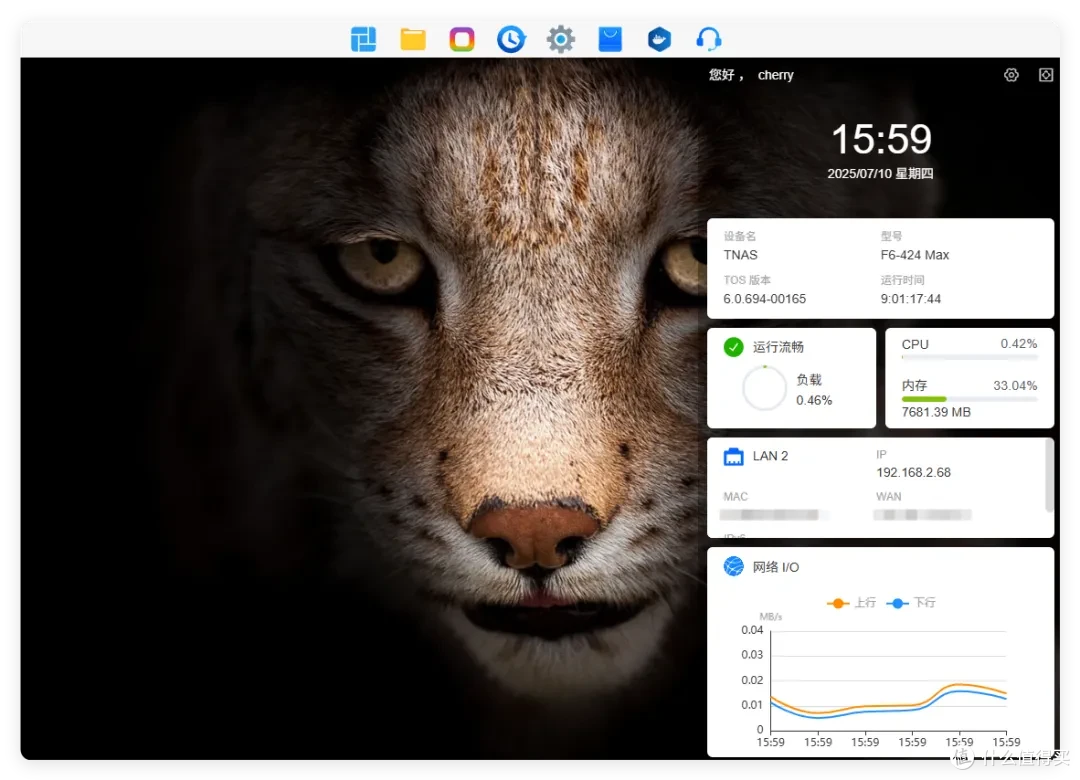The image size is (1080, 780).
Task: Click load value 0.46%
Action: click(x=814, y=400)
